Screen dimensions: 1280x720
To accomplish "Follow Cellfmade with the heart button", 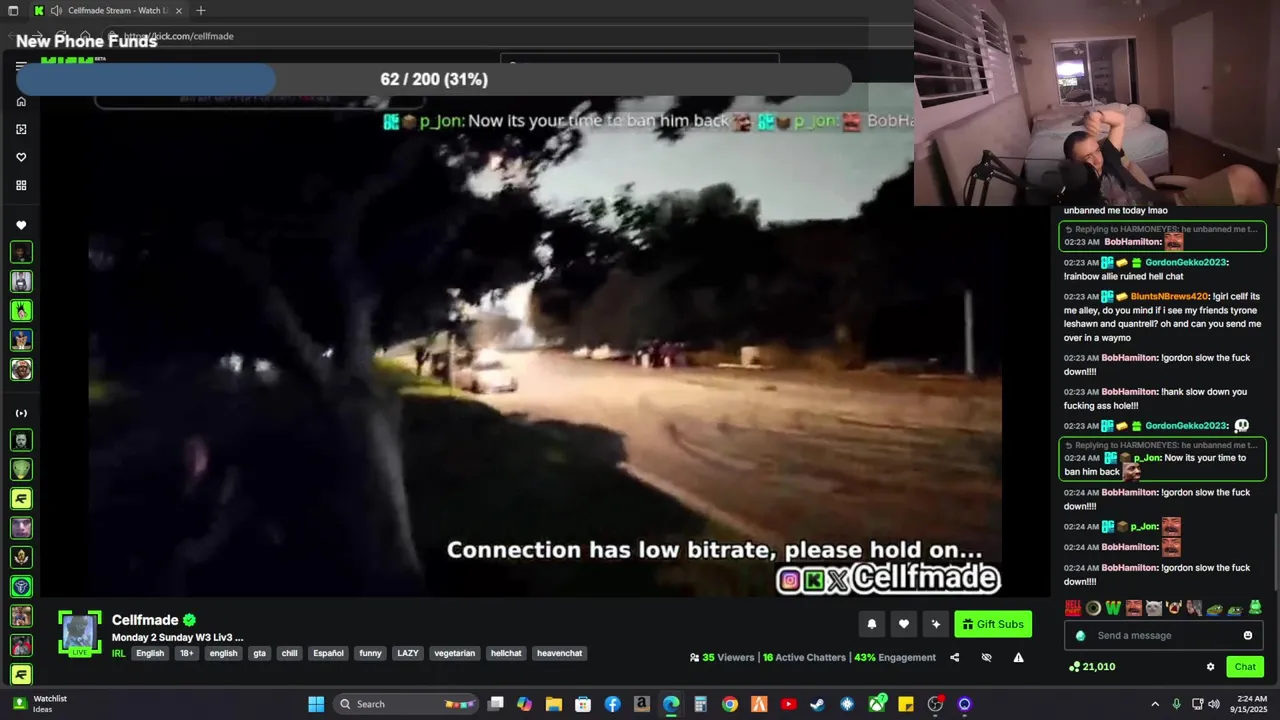I will (x=904, y=624).
